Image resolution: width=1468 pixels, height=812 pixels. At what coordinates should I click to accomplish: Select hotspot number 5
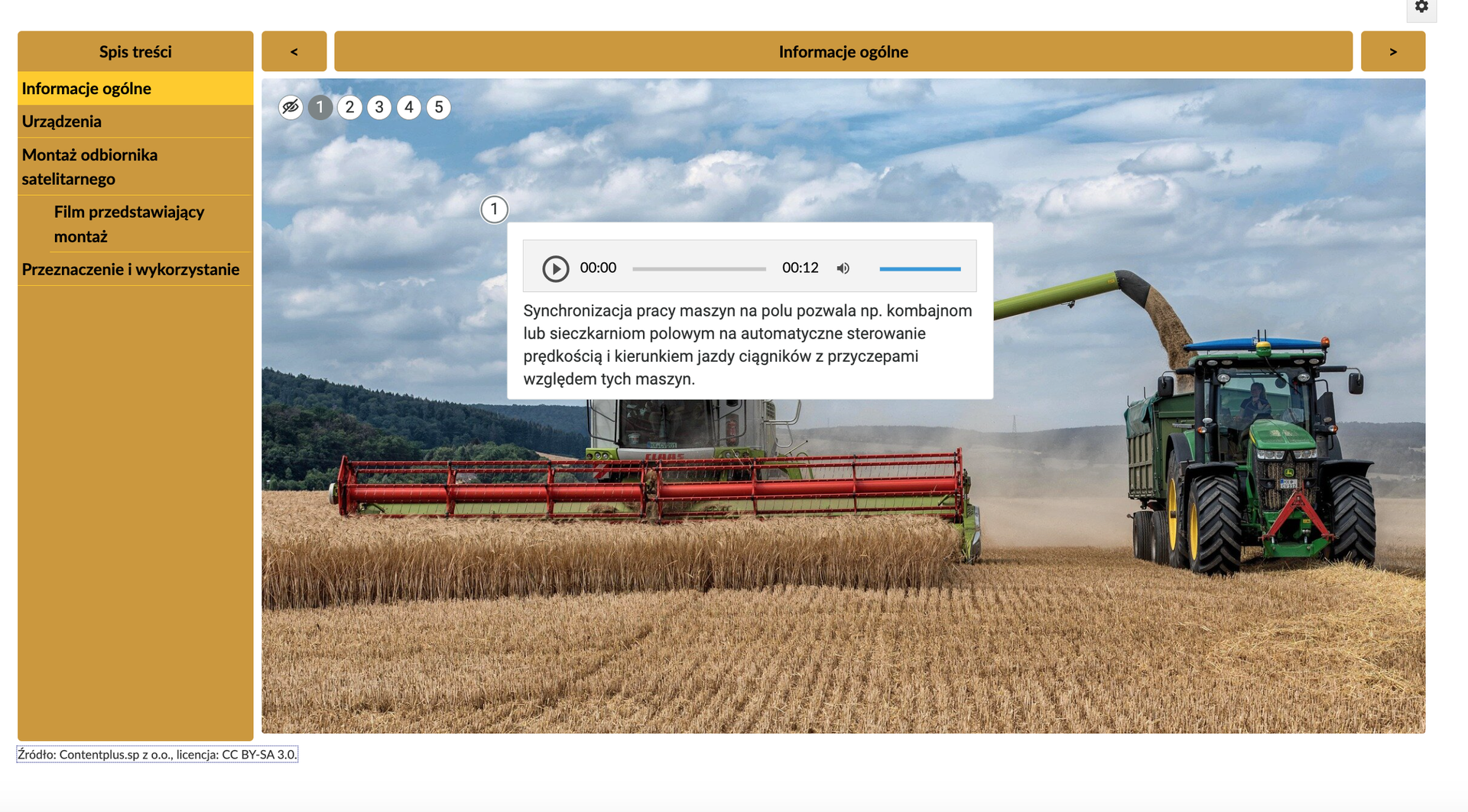[438, 107]
